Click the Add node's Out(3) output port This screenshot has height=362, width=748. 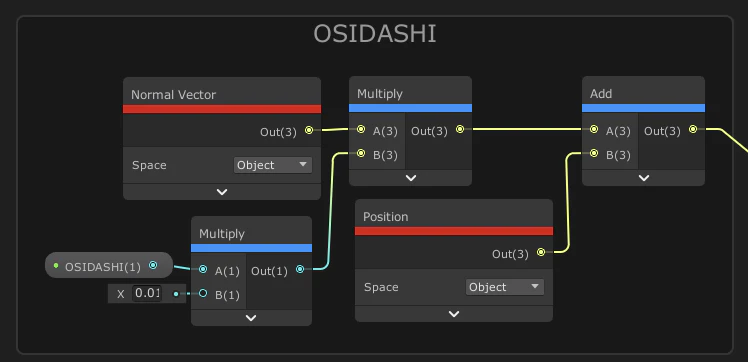pyautogui.click(x=693, y=129)
